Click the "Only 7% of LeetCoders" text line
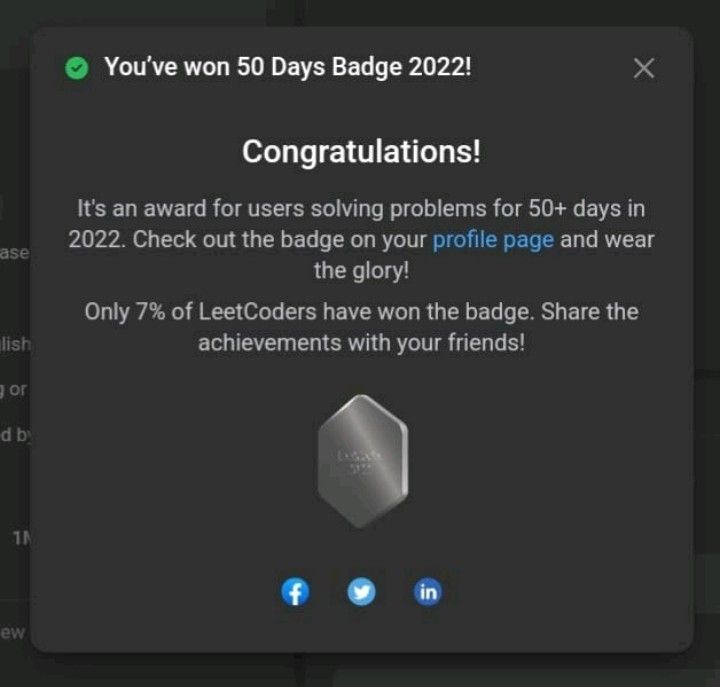 pos(361,312)
